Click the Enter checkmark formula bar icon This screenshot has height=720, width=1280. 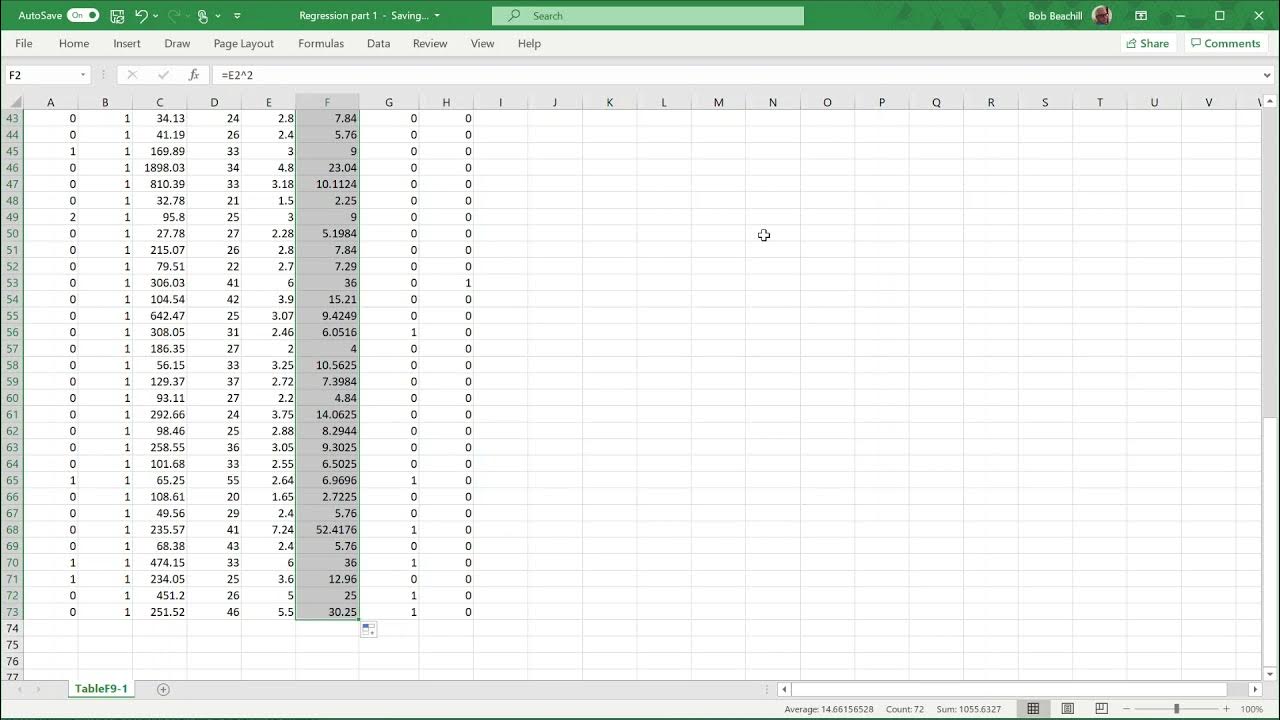click(x=163, y=75)
